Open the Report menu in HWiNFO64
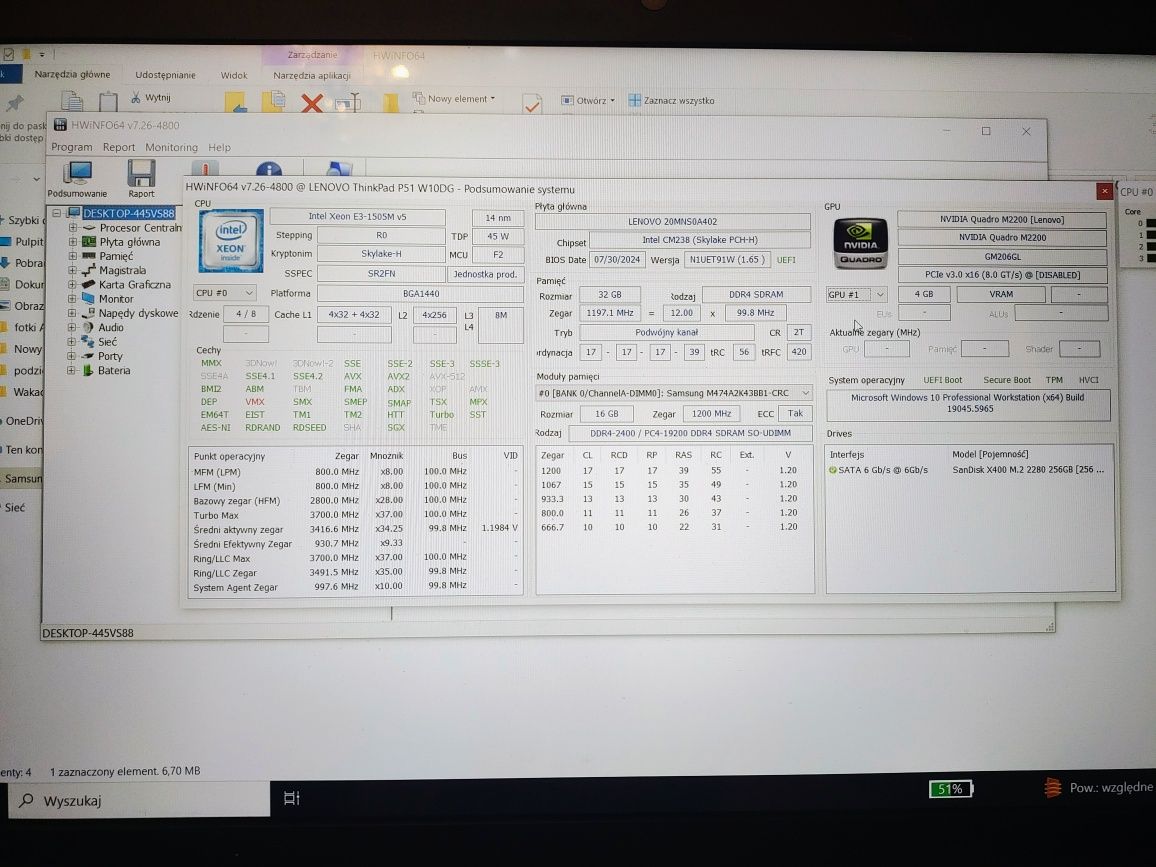Viewport: 1156px width, 867px height. click(x=119, y=147)
